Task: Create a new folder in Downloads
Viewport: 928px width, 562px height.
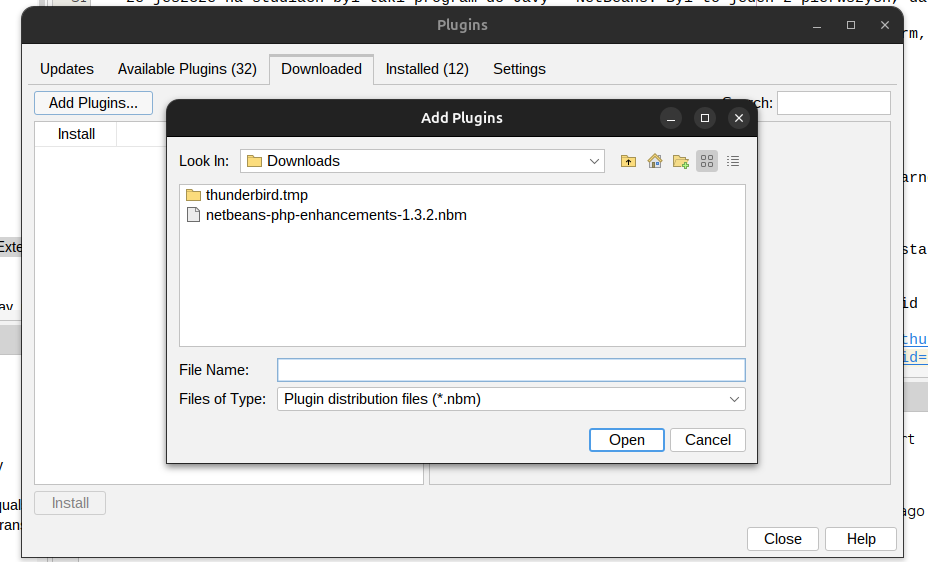Action: pos(681,161)
